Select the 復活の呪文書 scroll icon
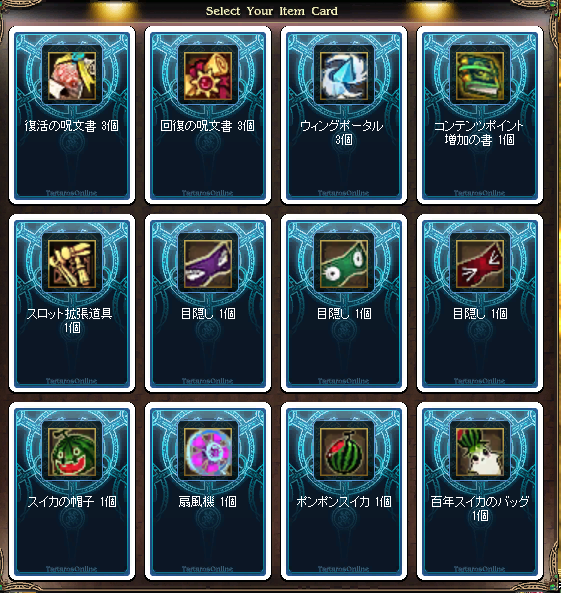The image size is (561, 593). click(72, 76)
